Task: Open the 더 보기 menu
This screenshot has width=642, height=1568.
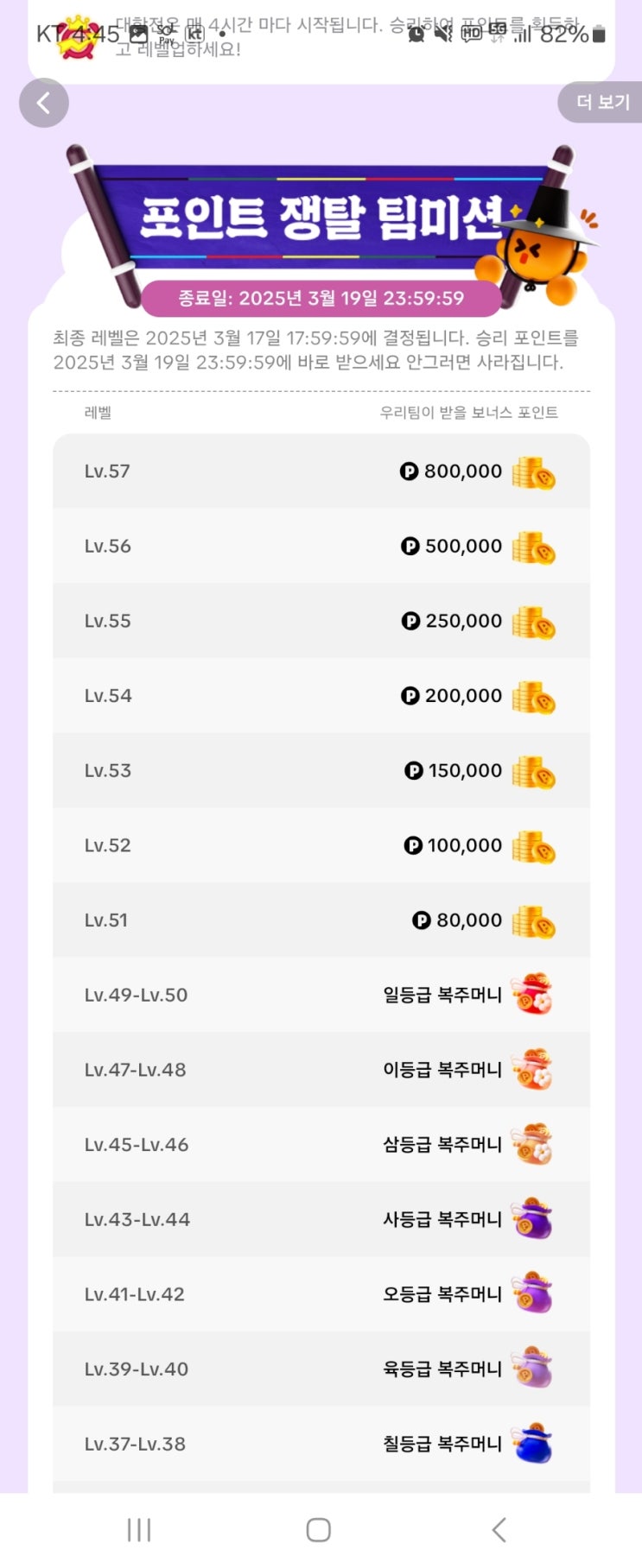Action: pos(602,103)
